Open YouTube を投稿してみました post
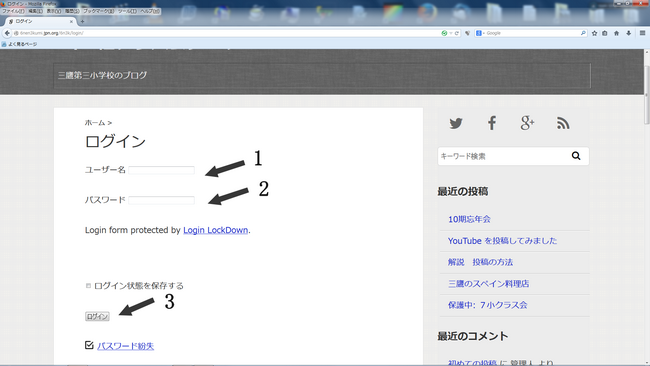Image resolution: width=650 pixels, height=366 pixels. 502,241
